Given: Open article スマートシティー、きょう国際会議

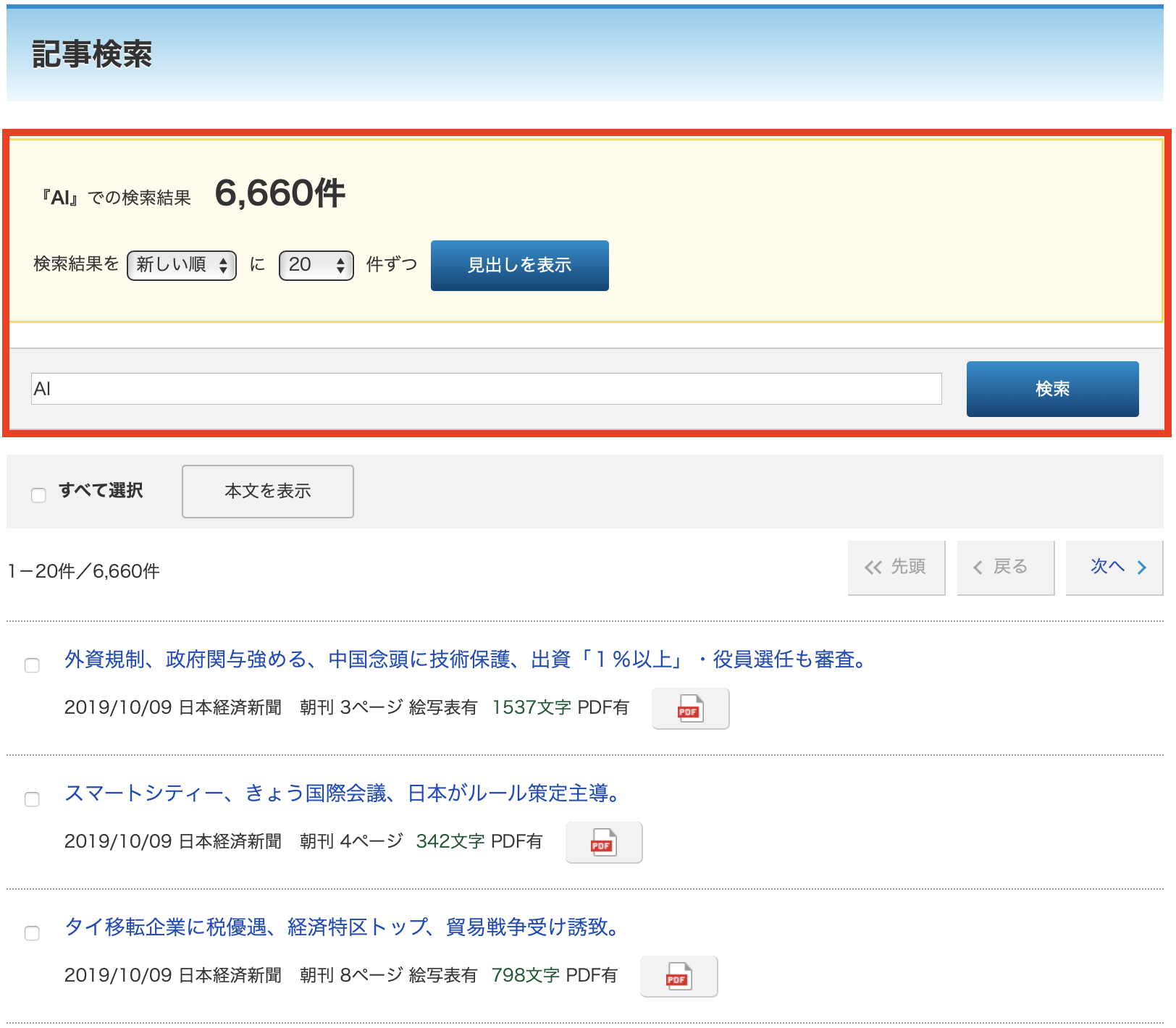Looking at the screenshot, I should (343, 793).
